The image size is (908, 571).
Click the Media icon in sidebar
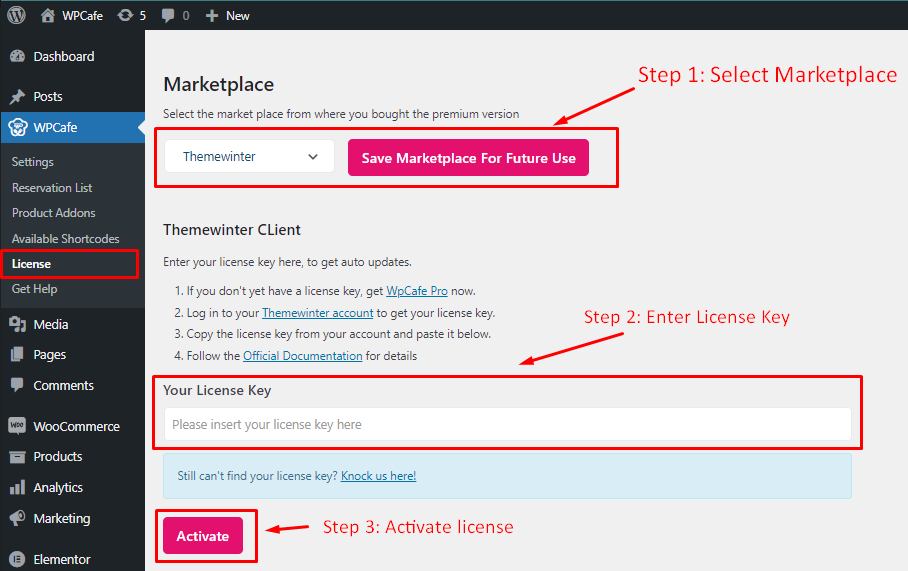(17, 324)
